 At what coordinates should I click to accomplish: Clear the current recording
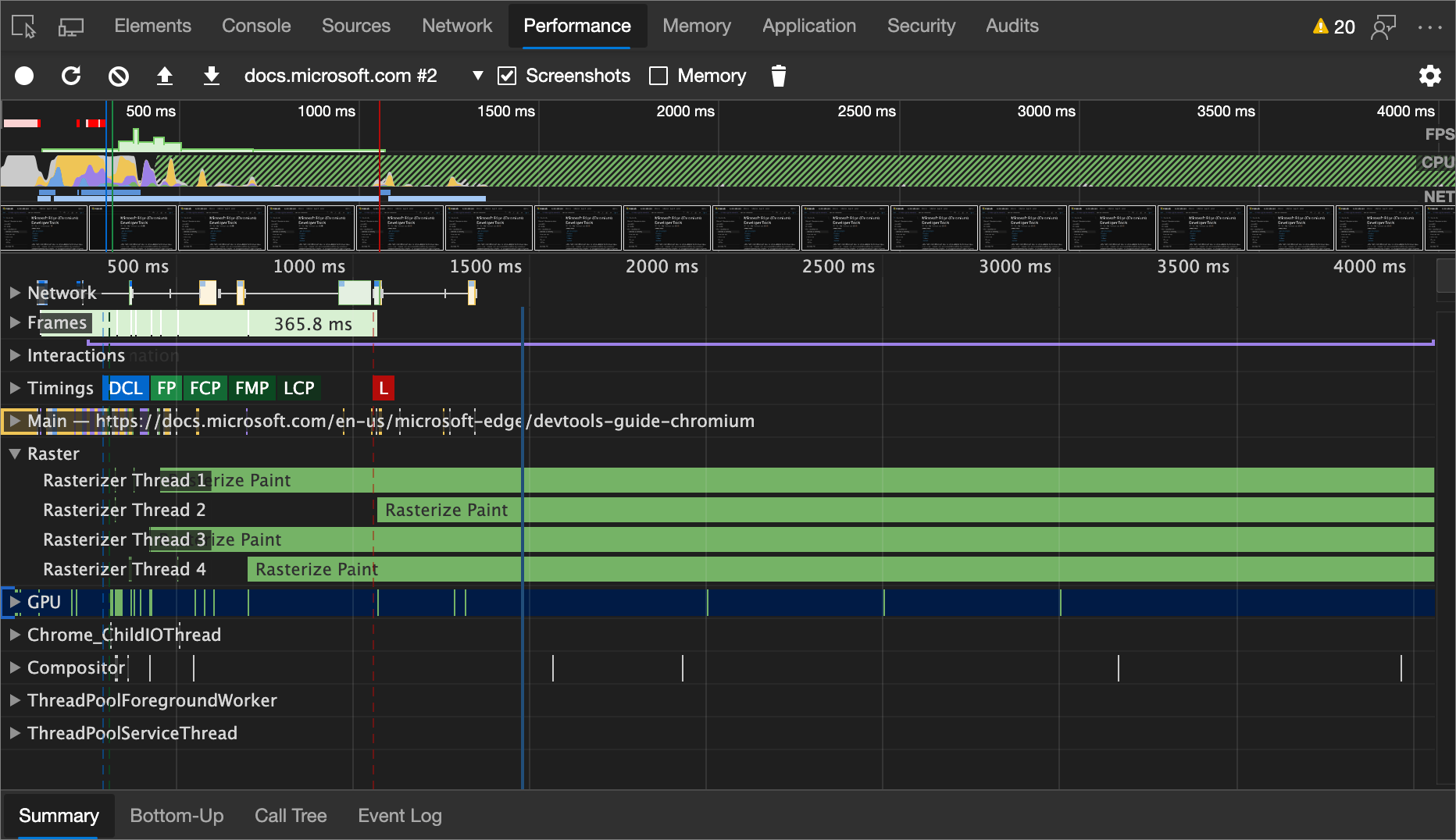118,76
